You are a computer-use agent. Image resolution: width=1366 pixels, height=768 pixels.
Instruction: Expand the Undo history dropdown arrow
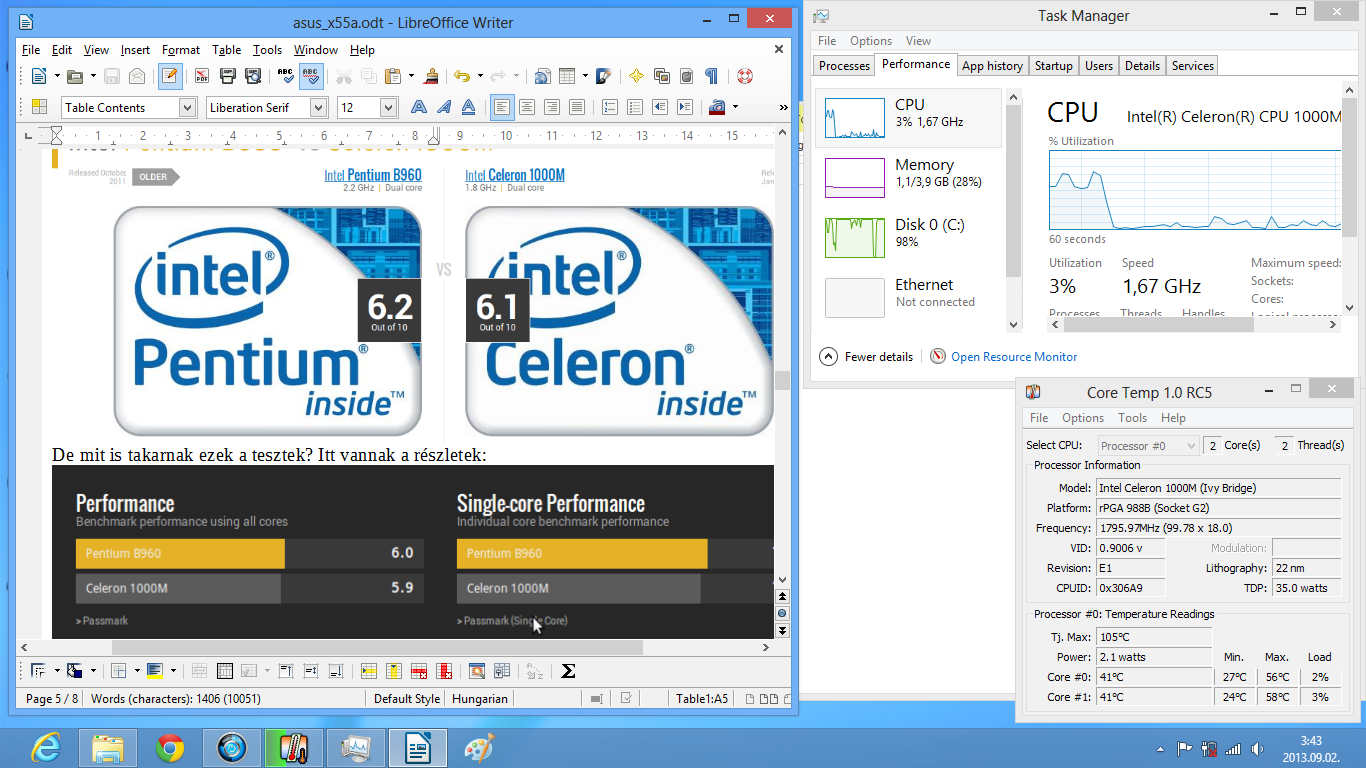(480, 76)
